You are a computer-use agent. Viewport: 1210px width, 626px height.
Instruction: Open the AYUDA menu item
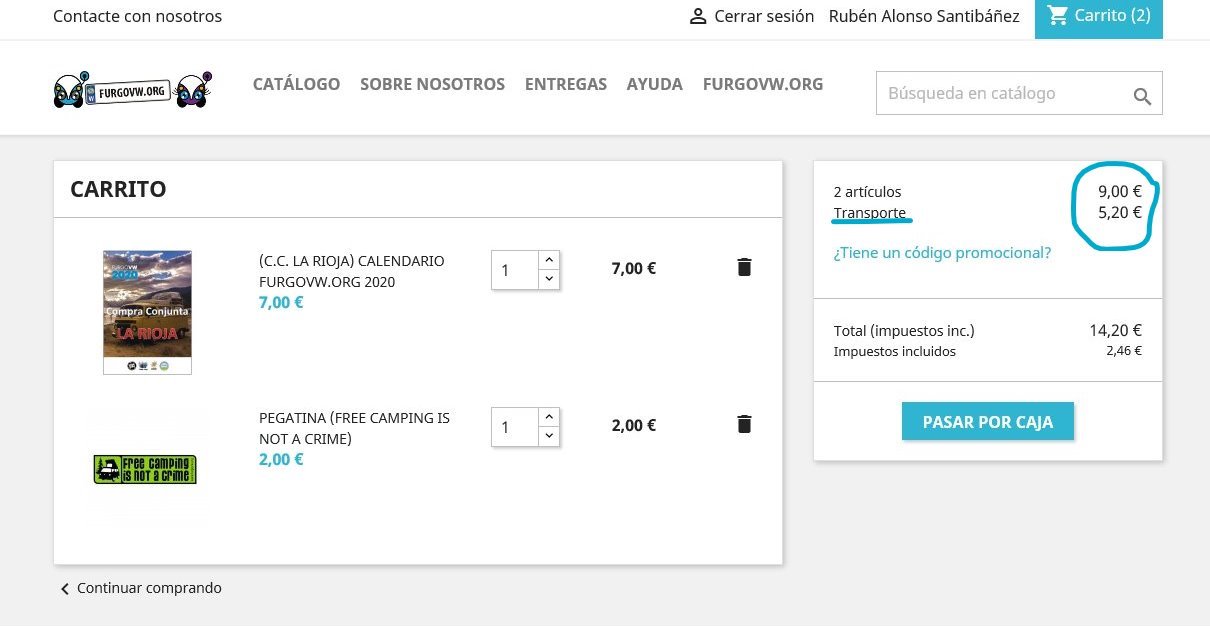(x=655, y=84)
